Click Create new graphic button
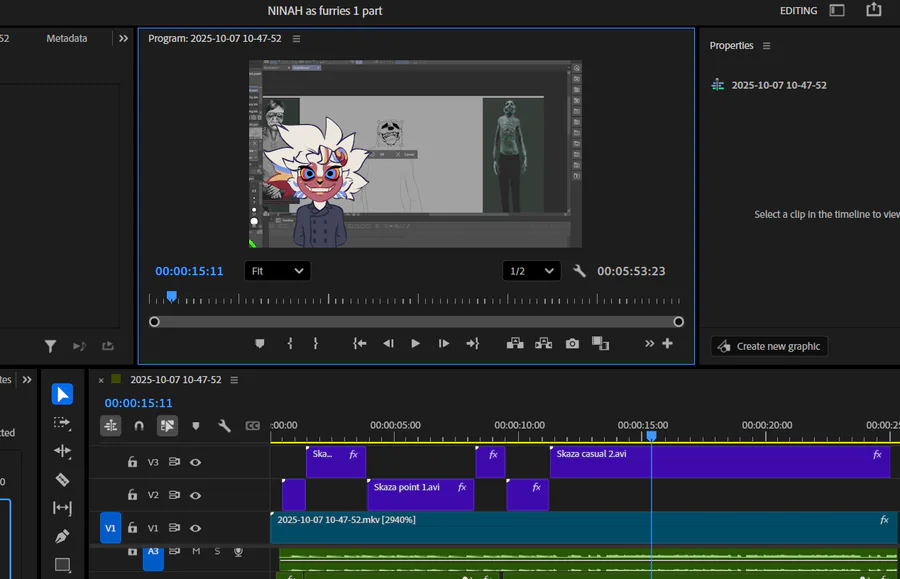 click(769, 346)
